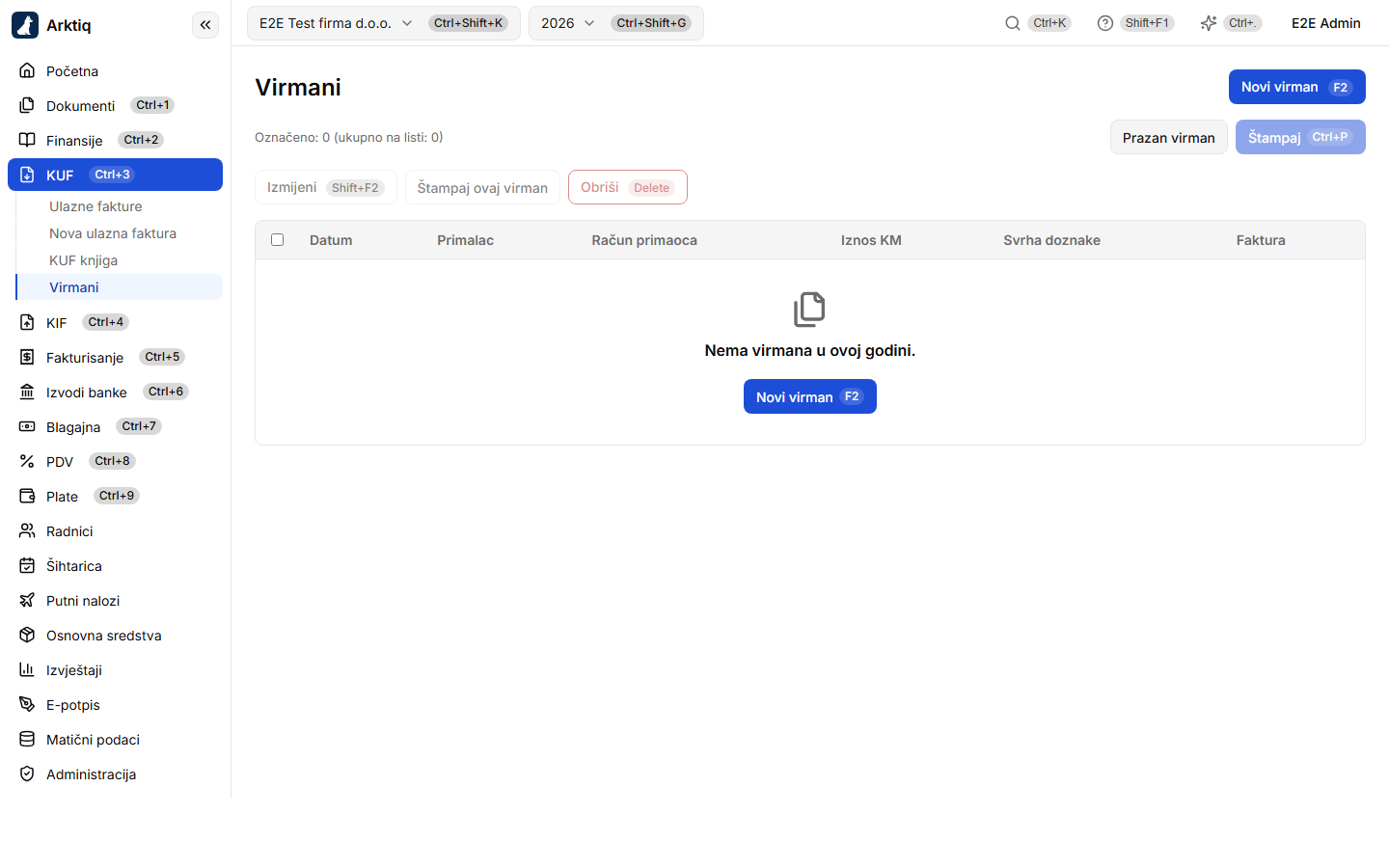Open Putni nalozi plane icon
The height and width of the screenshot is (868, 1389).
tap(27, 600)
